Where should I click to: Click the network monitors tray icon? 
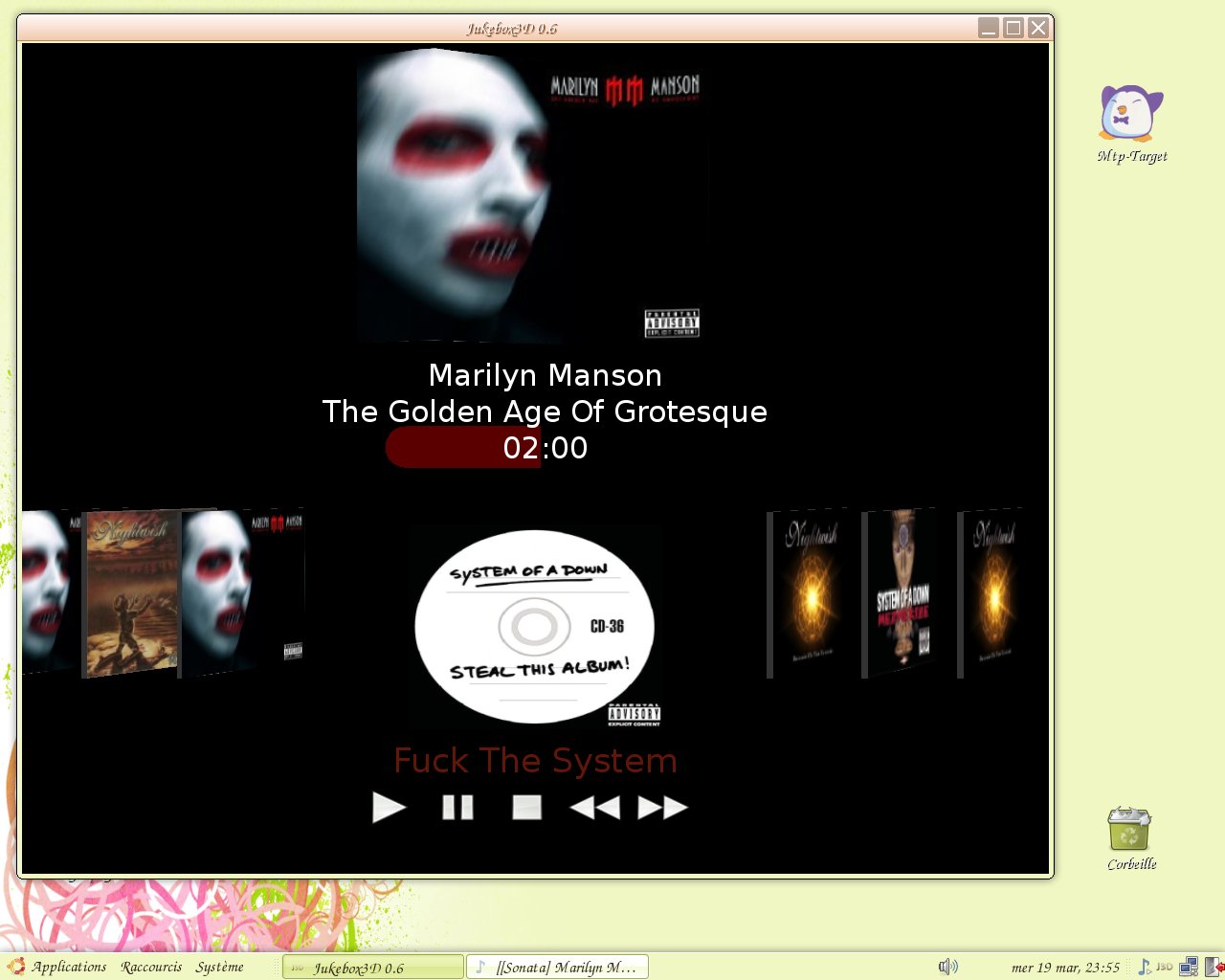pyautogui.click(x=1189, y=967)
